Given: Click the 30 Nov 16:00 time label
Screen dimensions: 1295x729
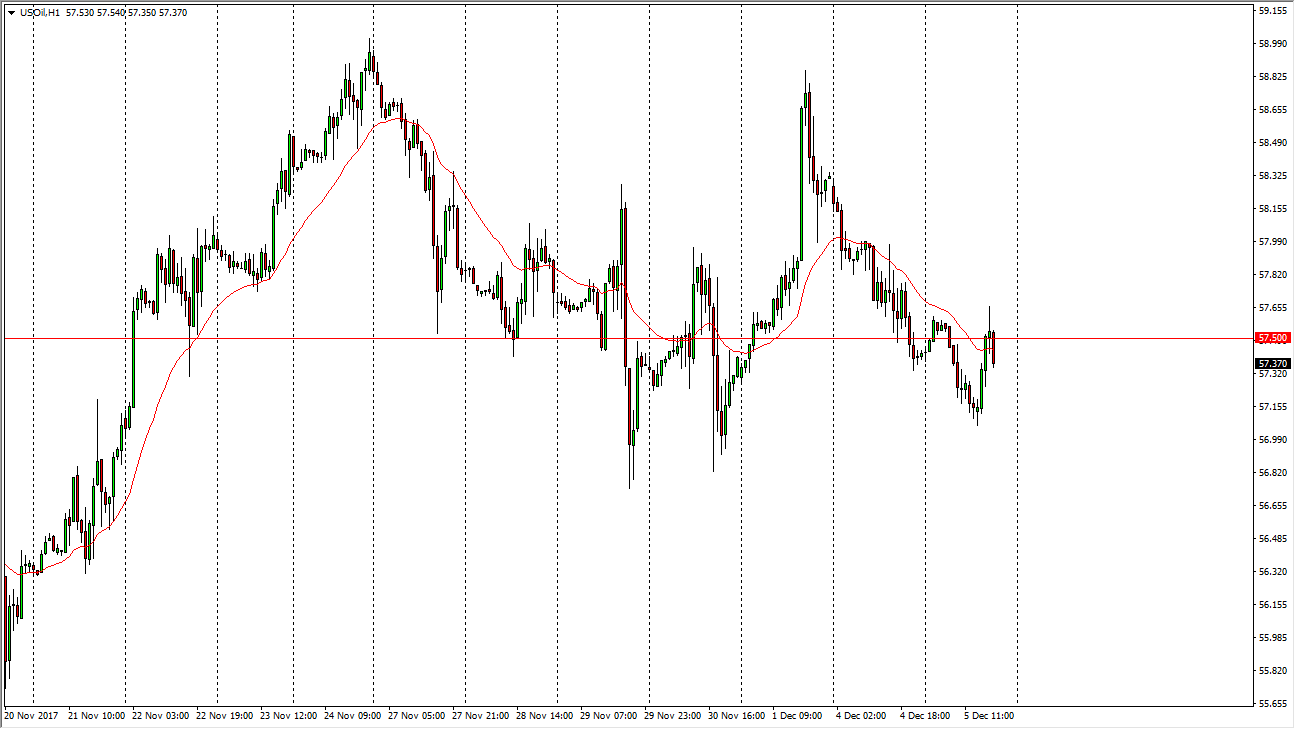Looking at the screenshot, I should (x=739, y=716).
